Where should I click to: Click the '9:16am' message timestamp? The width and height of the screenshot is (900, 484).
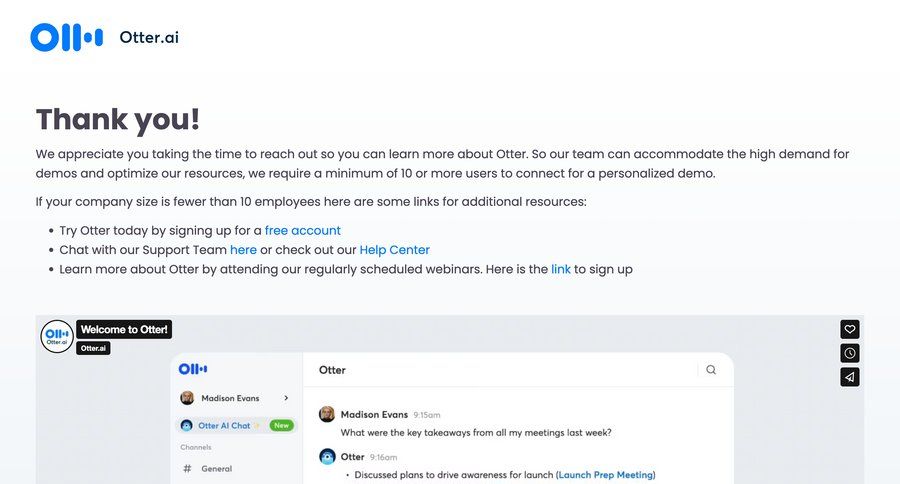tap(383, 458)
